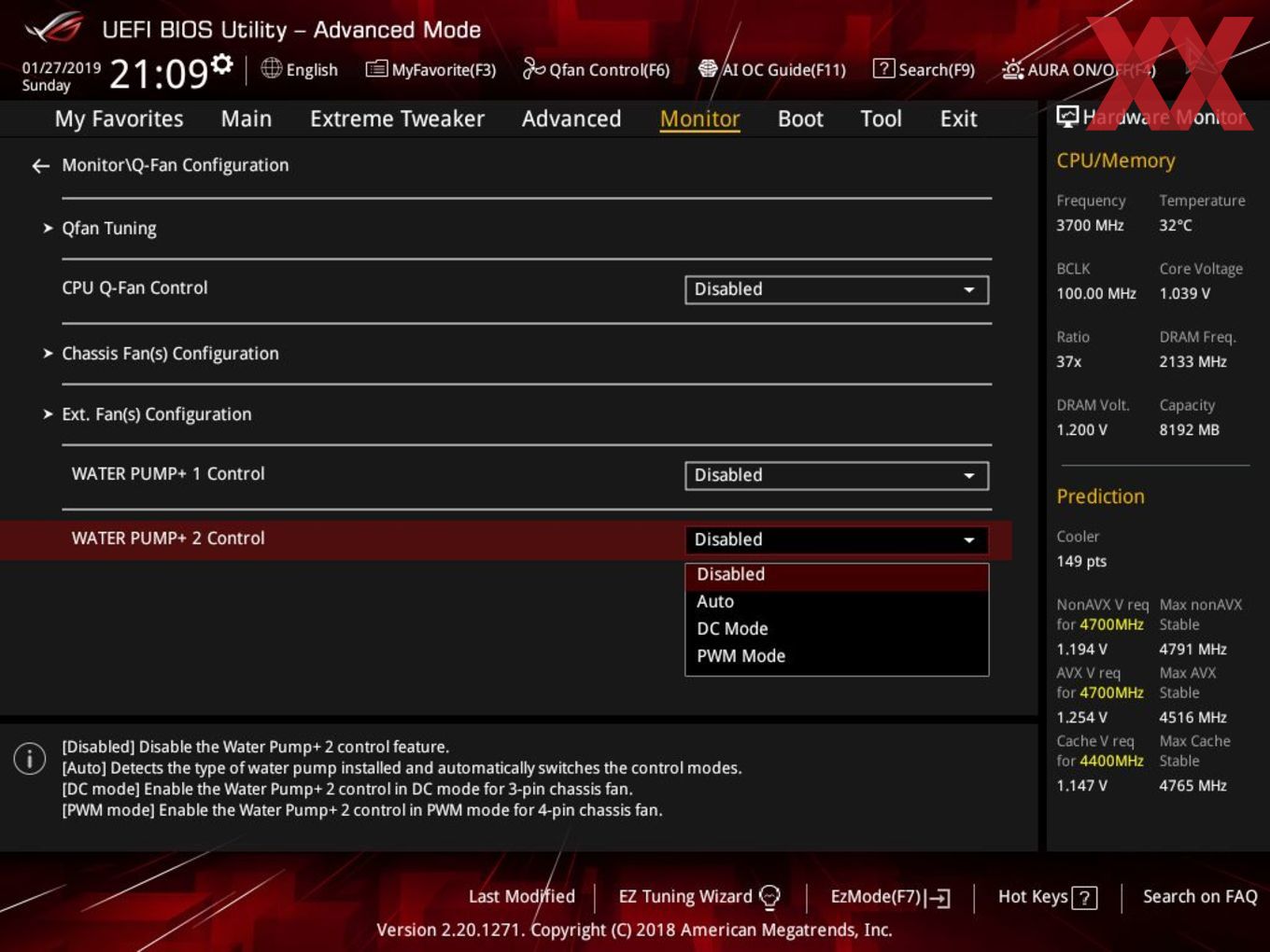The height and width of the screenshot is (952, 1270).
Task: Click Last Modified button
Action: [x=522, y=897]
